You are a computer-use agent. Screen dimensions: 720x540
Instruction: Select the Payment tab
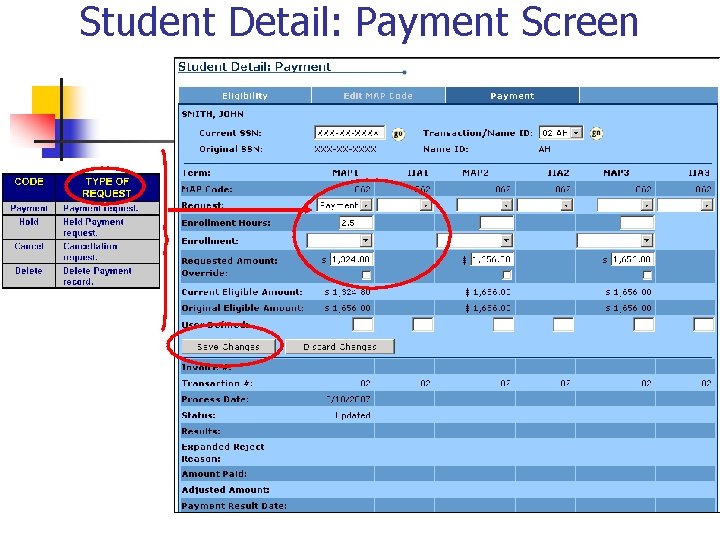point(512,96)
